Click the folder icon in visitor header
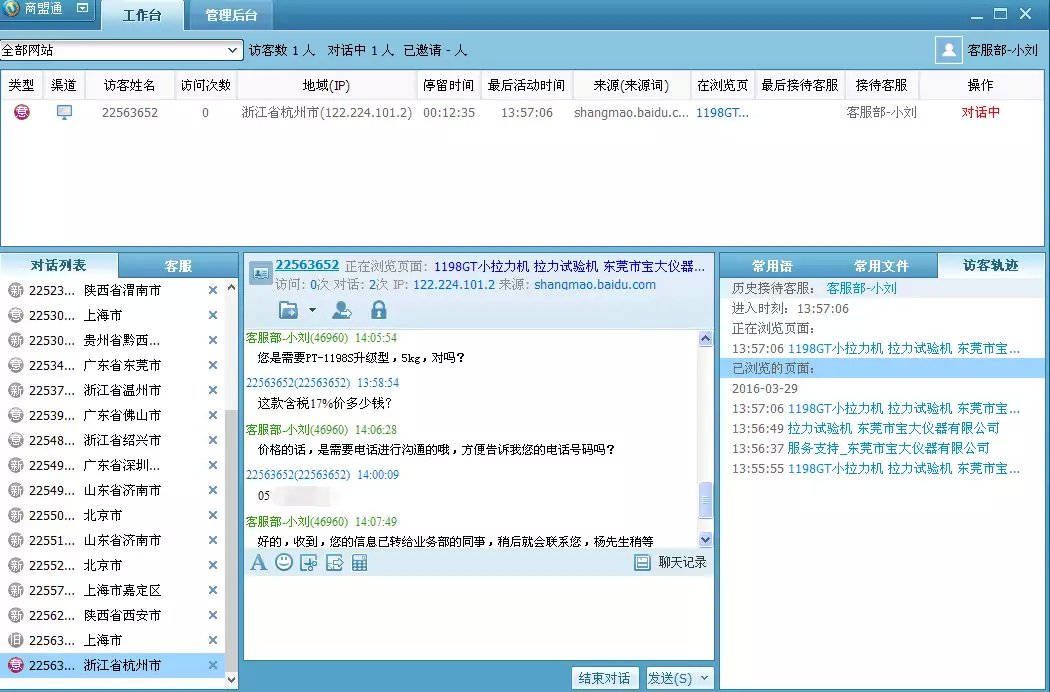 [x=288, y=310]
